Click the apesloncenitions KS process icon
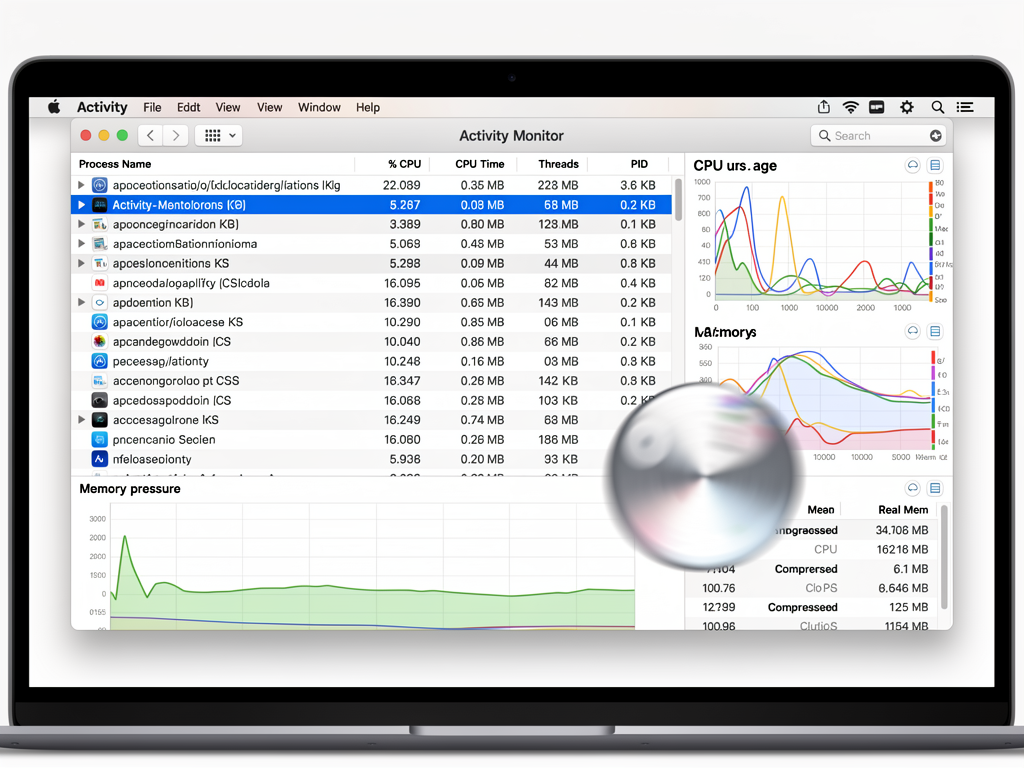The width and height of the screenshot is (1024, 768). coord(99,263)
